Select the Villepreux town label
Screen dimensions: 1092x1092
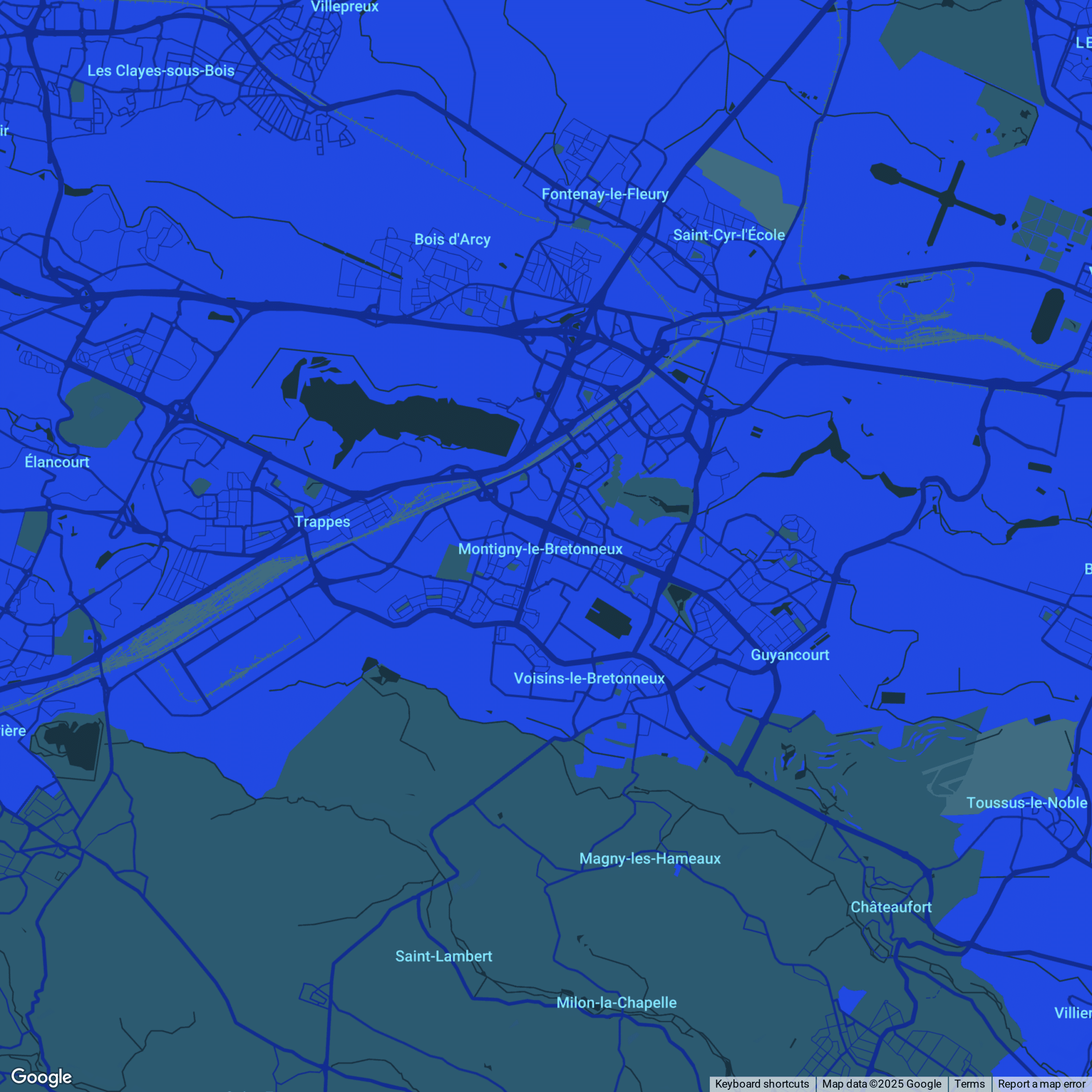click(x=345, y=7)
